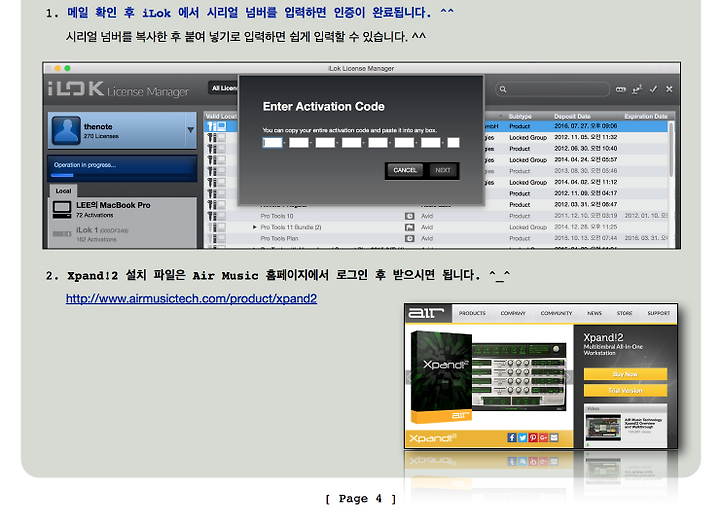Click the CANCEL button in activation dialog
The image size is (720, 522).
(405, 170)
